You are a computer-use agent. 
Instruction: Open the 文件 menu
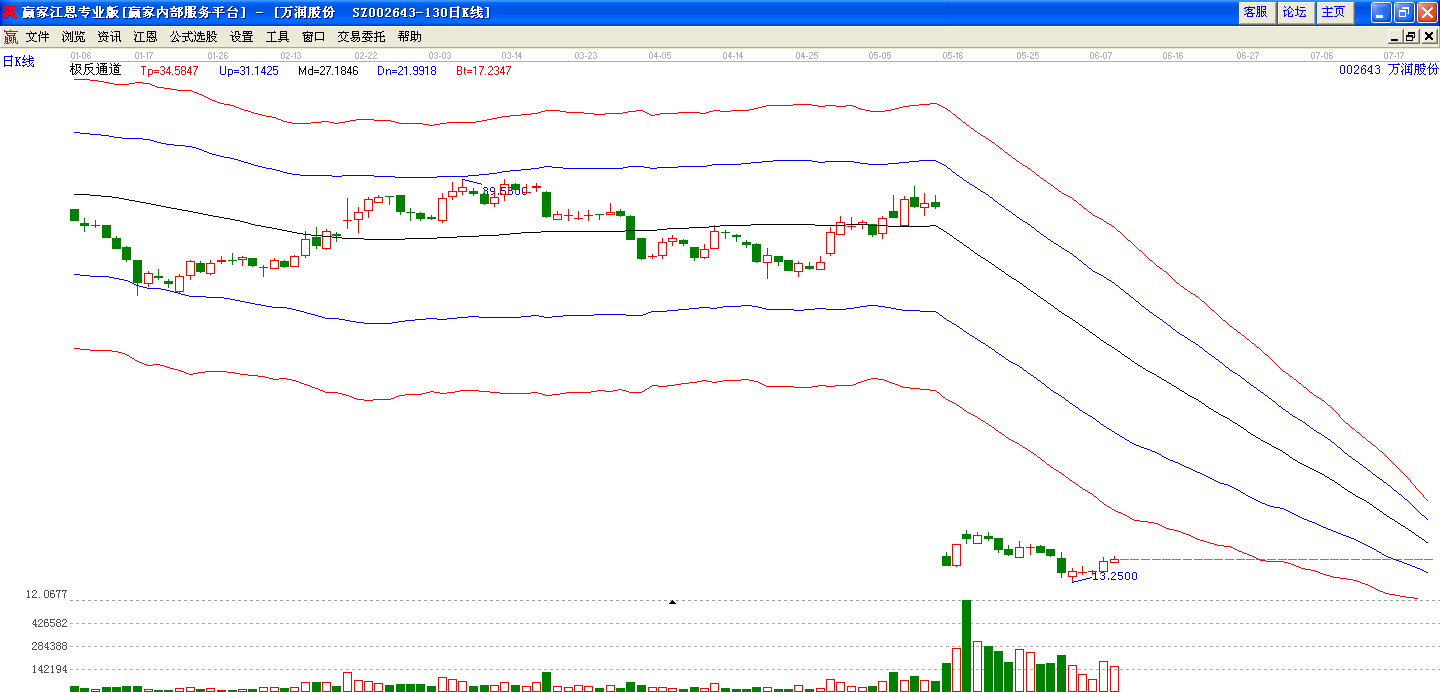coord(38,37)
